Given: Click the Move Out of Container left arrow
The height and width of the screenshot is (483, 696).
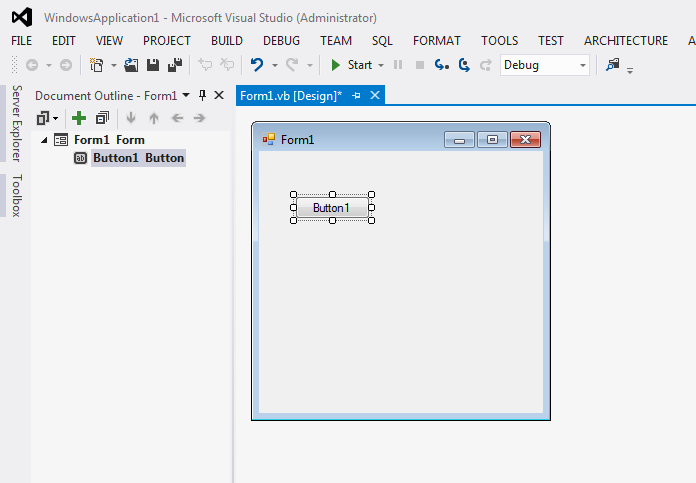Looking at the screenshot, I should pos(177,118).
